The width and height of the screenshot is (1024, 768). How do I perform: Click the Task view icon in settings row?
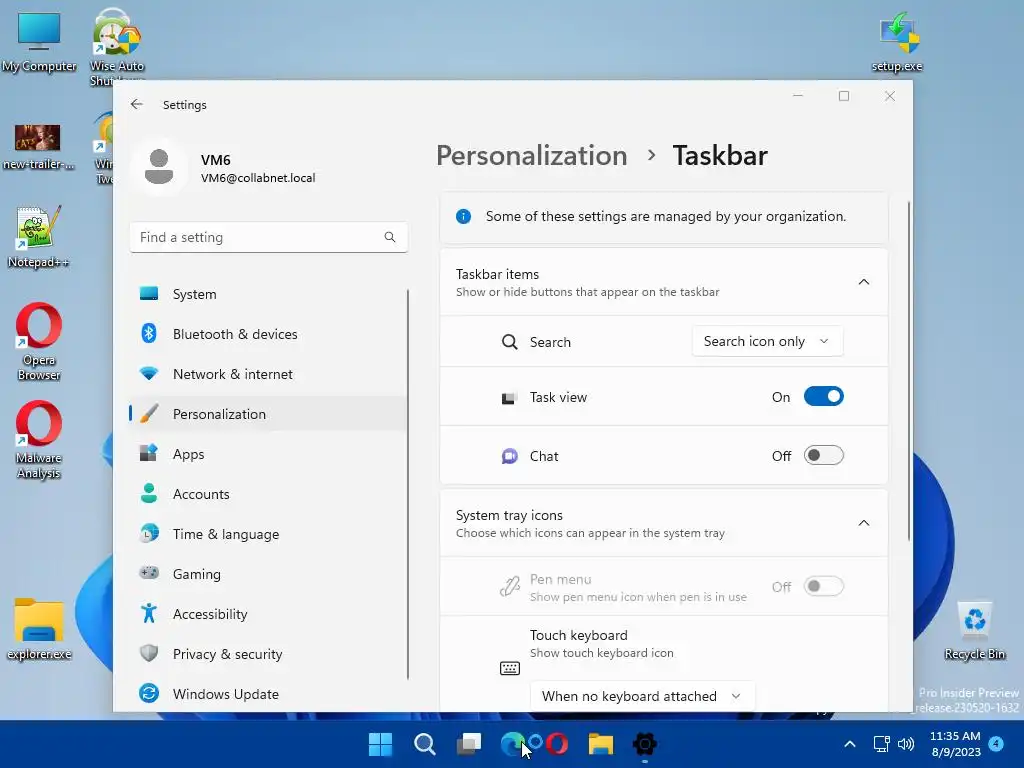point(509,398)
